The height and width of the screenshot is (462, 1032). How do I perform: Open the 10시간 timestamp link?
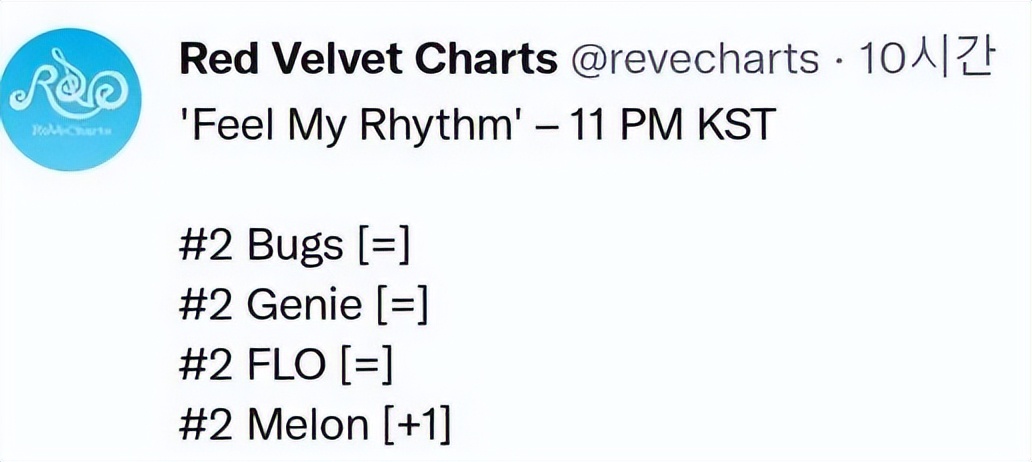925,60
